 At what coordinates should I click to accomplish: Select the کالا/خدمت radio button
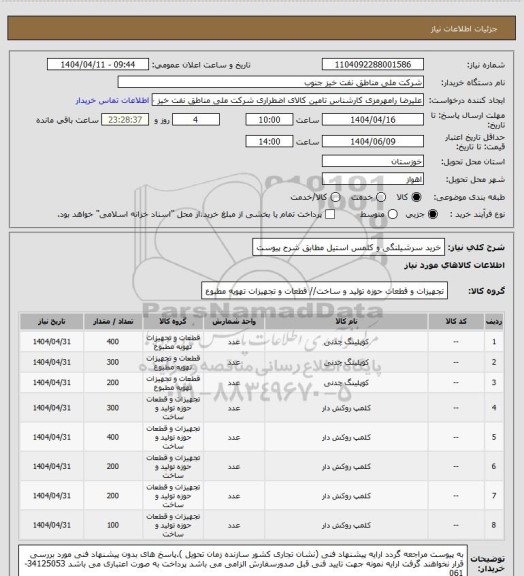pos(335,197)
